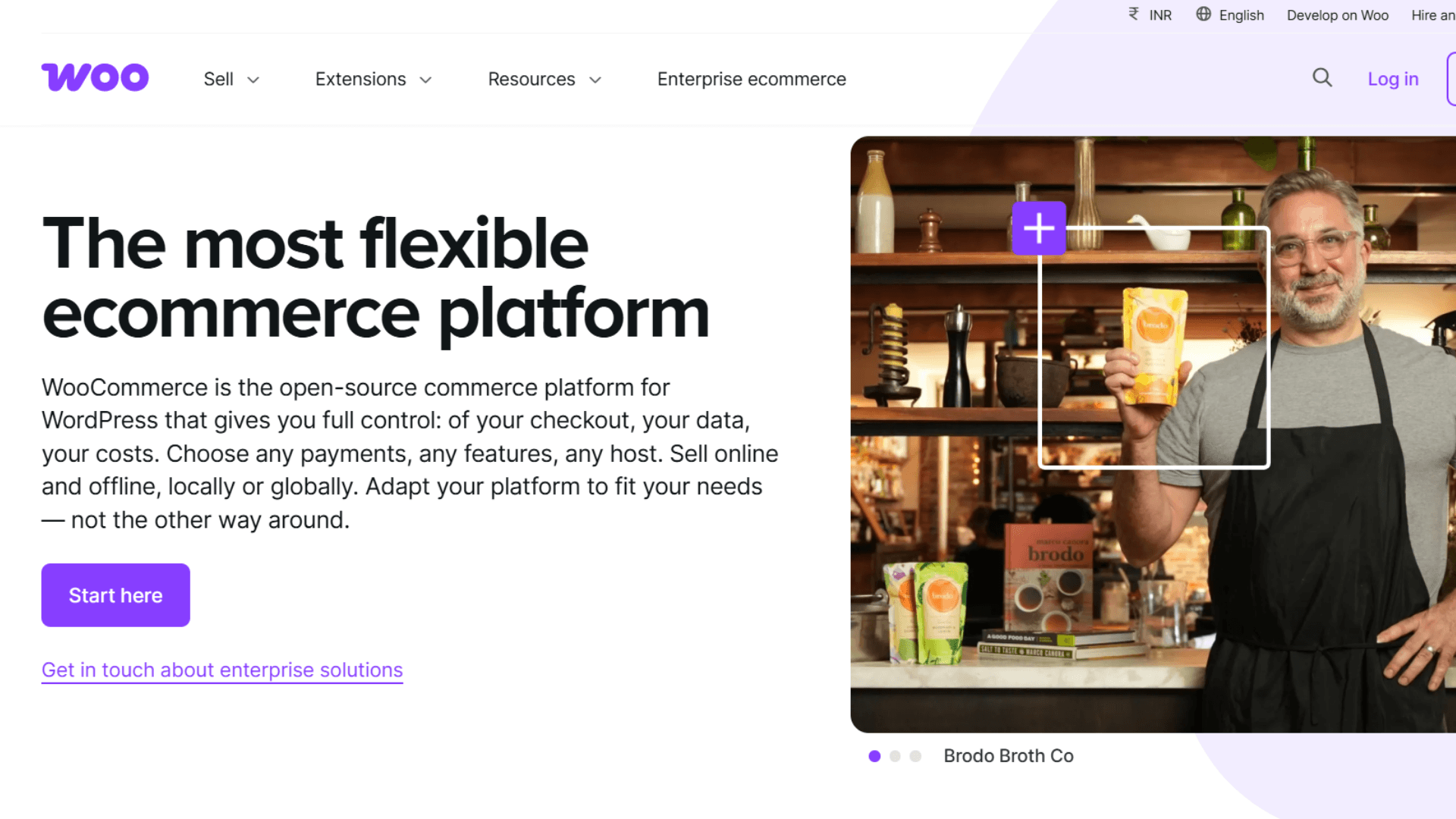1456x819 pixels.
Task: Expand the Sell dropdown chevron
Action: click(x=253, y=80)
